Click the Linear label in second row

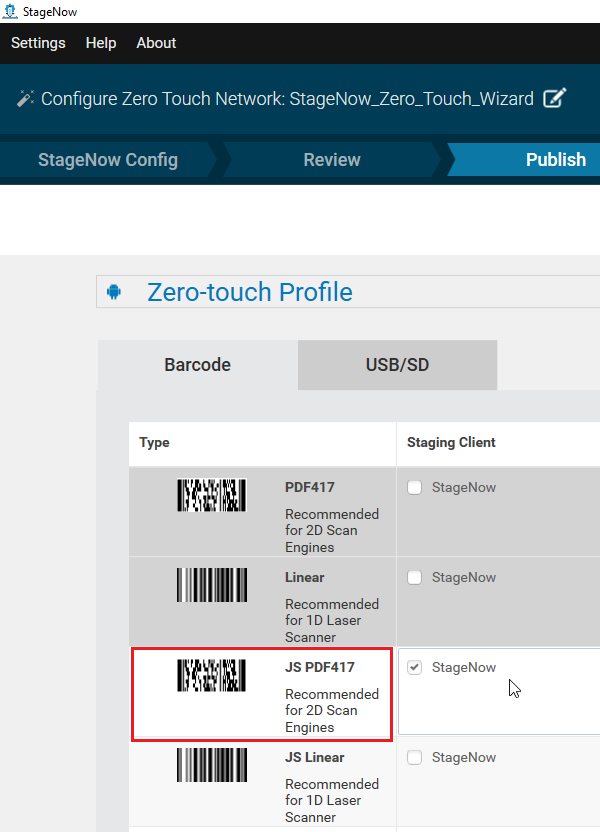point(305,577)
